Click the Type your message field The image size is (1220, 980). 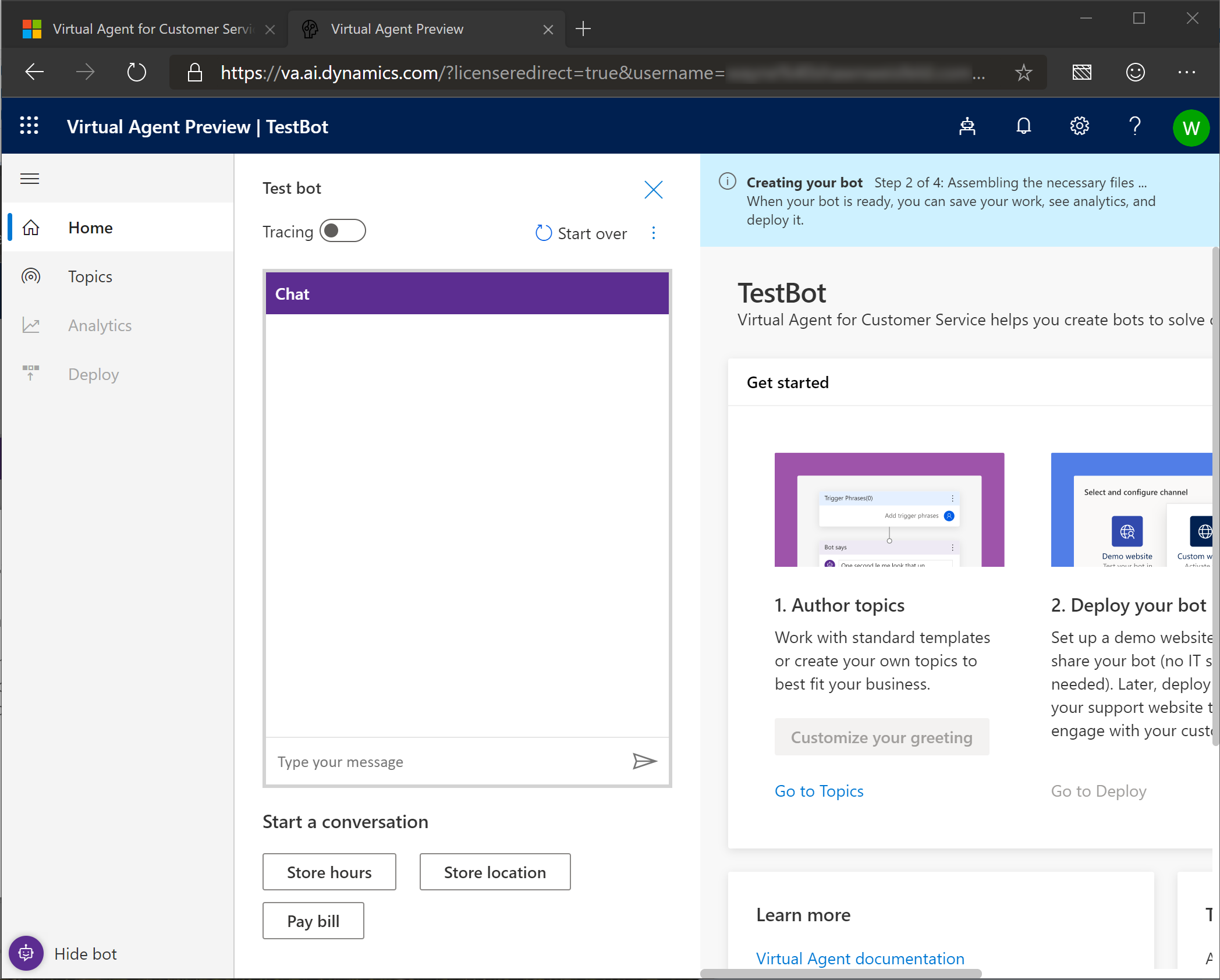448,762
